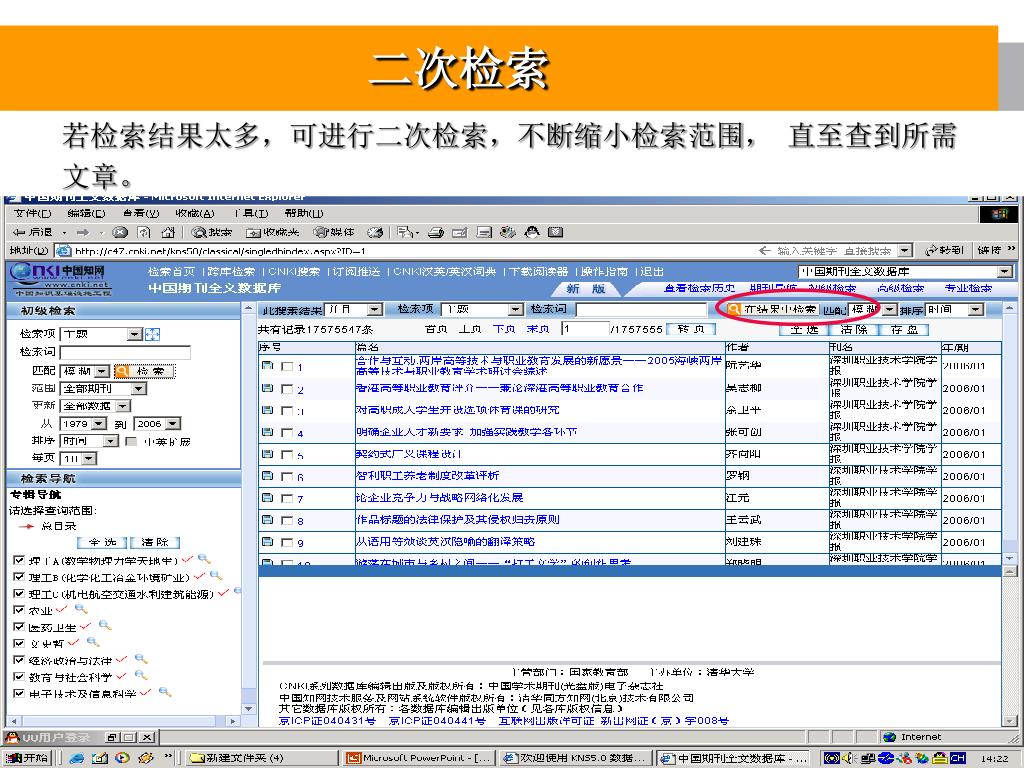Click the results list vertical scrollbar down arrow
1024x768 pixels.
point(1010,559)
